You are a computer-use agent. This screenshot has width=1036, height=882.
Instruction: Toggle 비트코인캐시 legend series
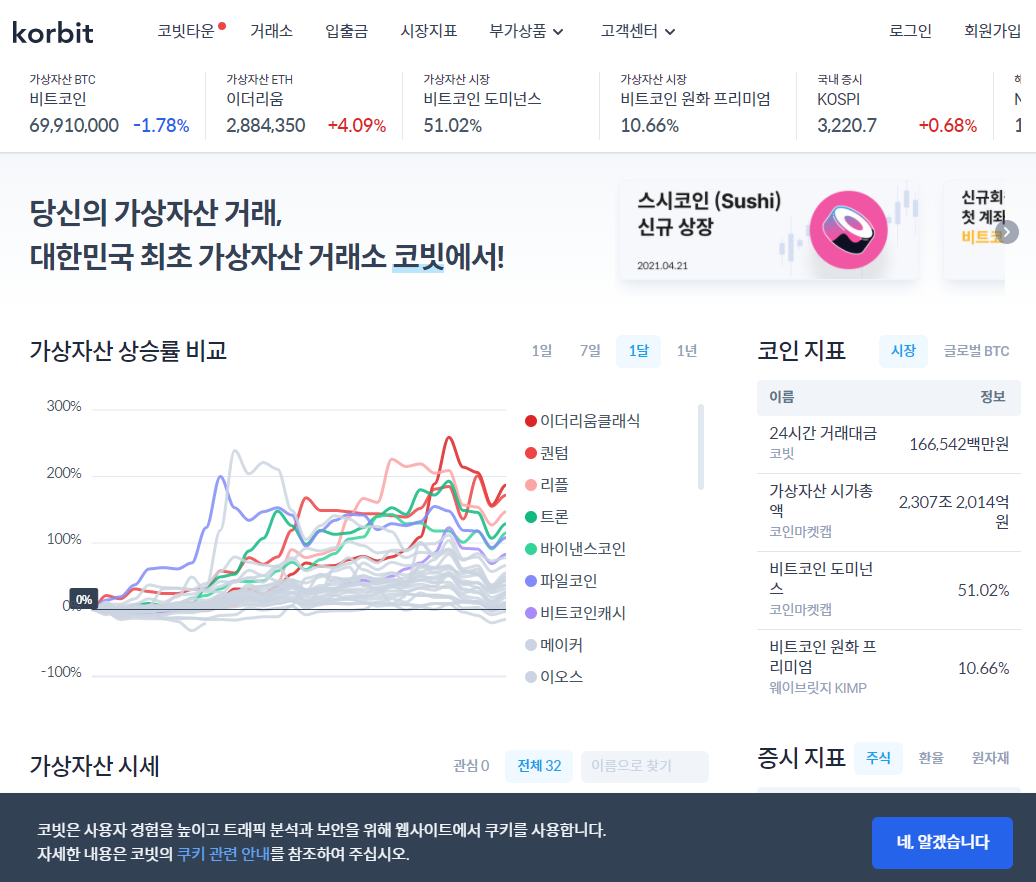click(575, 612)
